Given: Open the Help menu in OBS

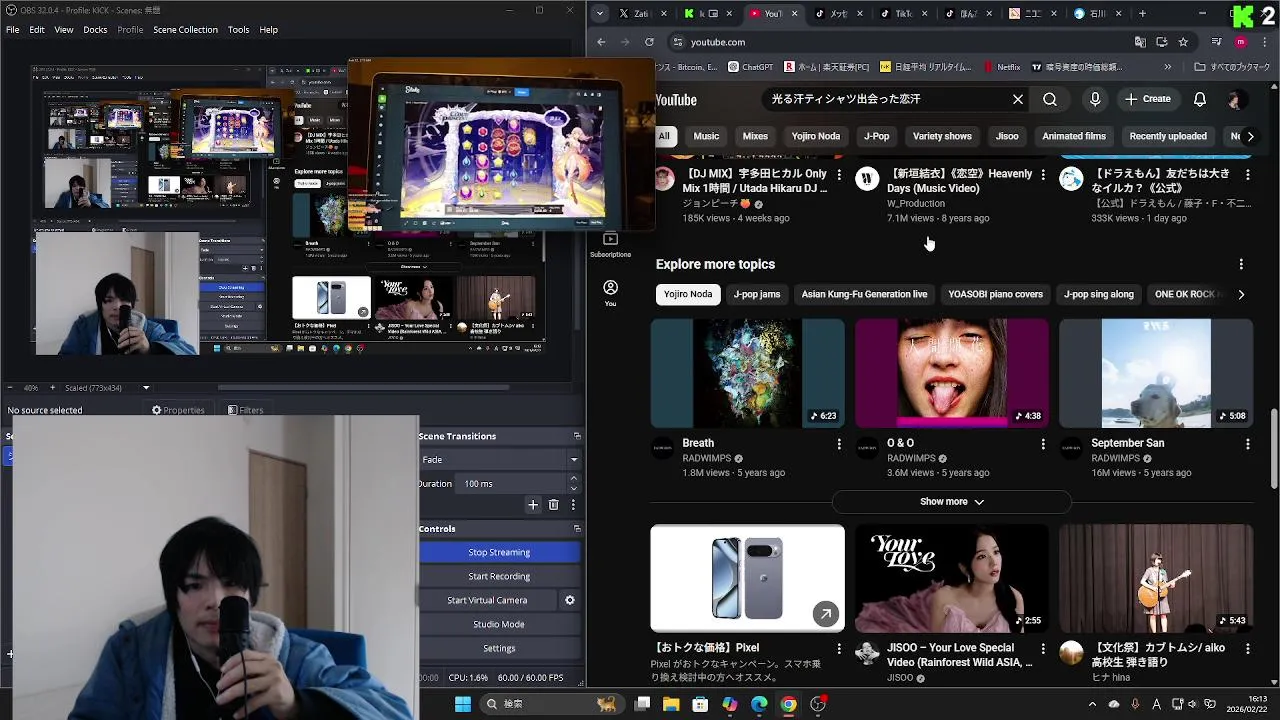Looking at the screenshot, I should 269,30.
